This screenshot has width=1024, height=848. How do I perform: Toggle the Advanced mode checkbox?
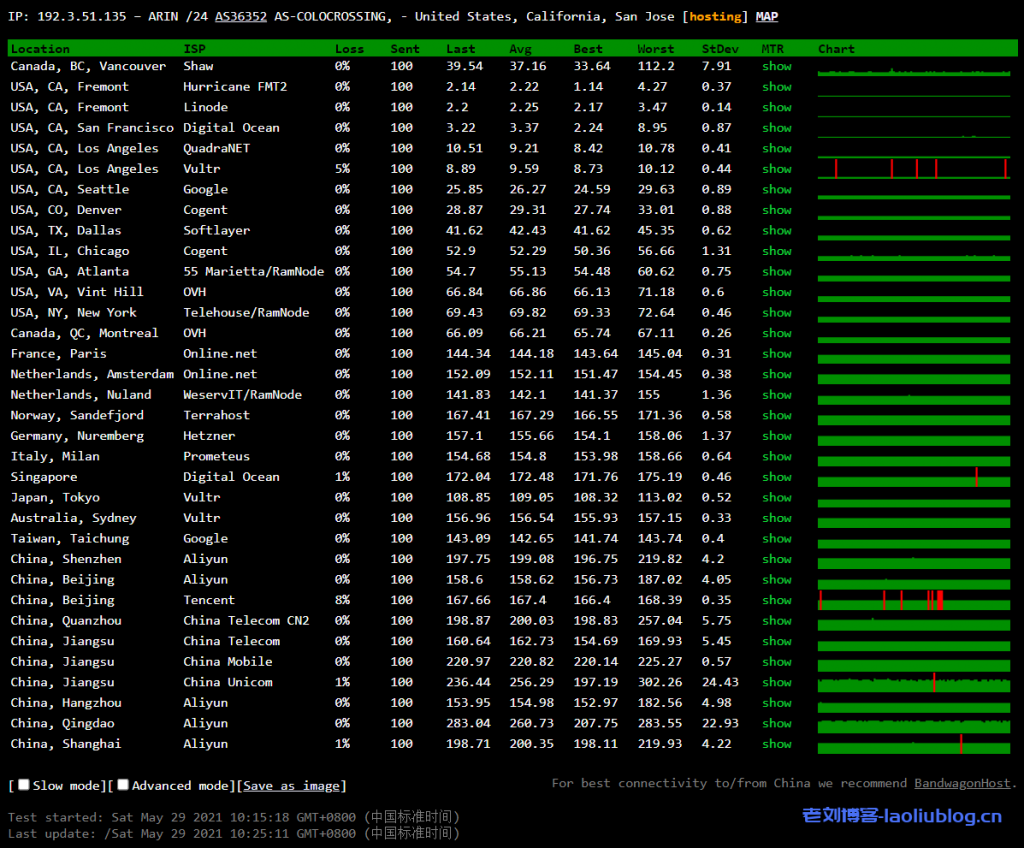123,785
